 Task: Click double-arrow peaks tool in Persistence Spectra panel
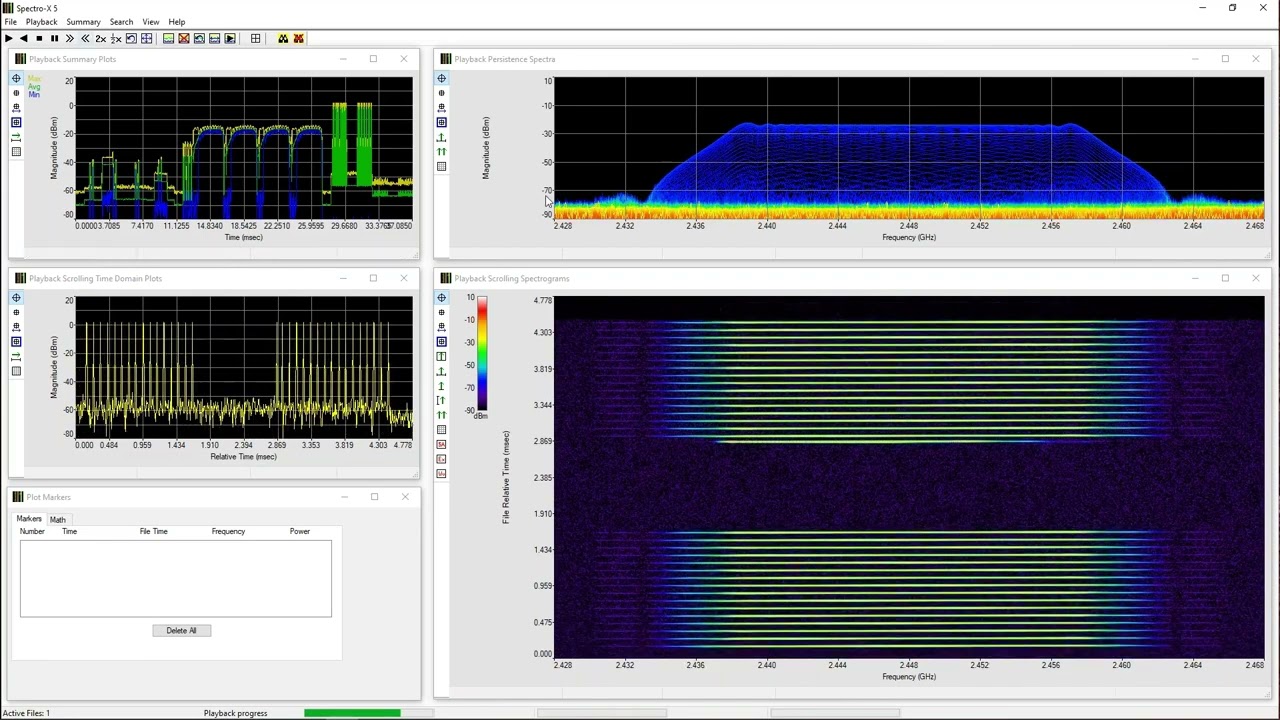(441, 152)
